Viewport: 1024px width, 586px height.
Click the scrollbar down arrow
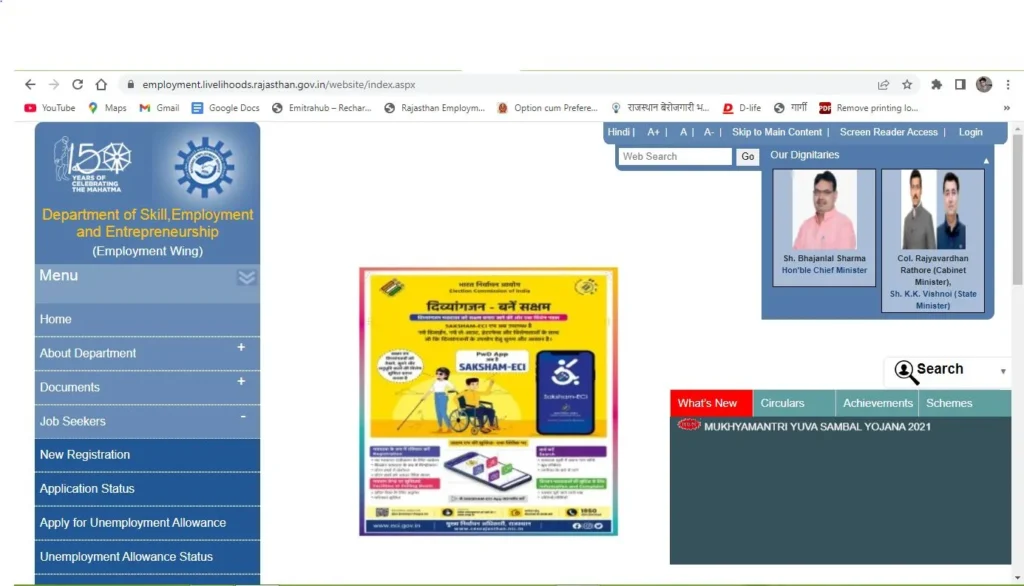(x=1017, y=578)
